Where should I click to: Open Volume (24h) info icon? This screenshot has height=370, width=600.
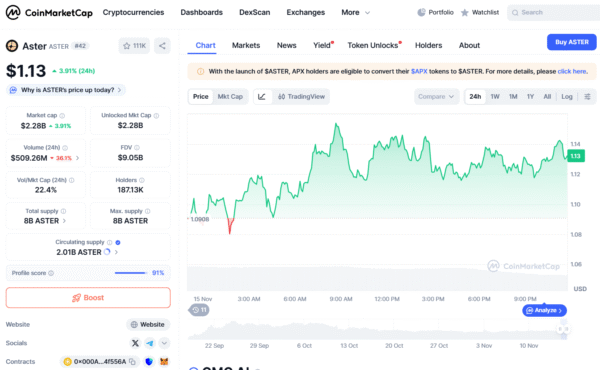pyautogui.click(x=65, y=148)
